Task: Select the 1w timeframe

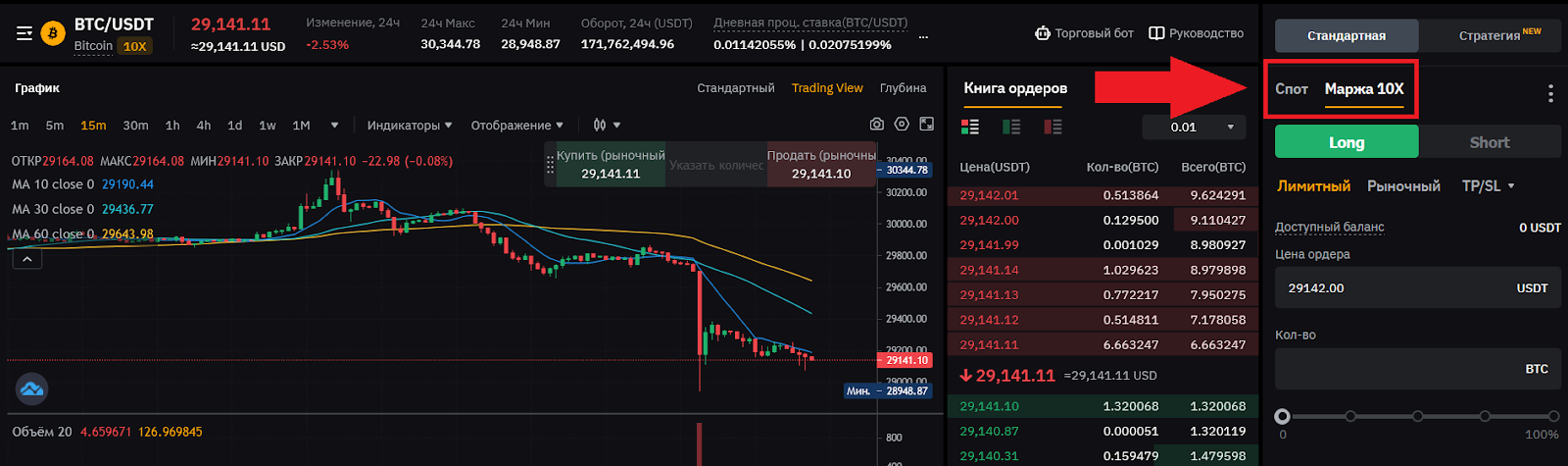Action: (268, 126)
